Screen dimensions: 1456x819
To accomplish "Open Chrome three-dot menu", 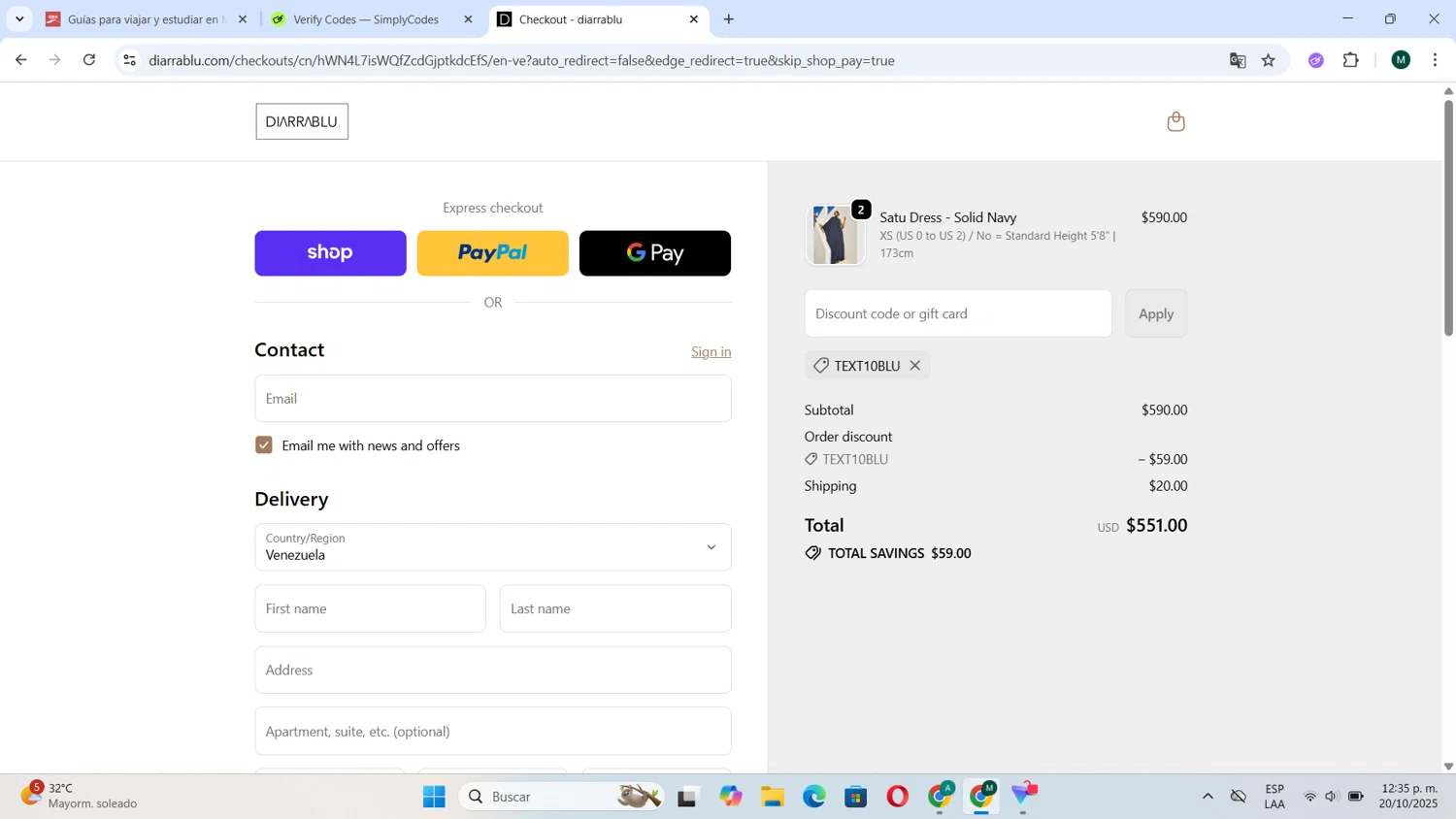I will [x=1435, y=60].
